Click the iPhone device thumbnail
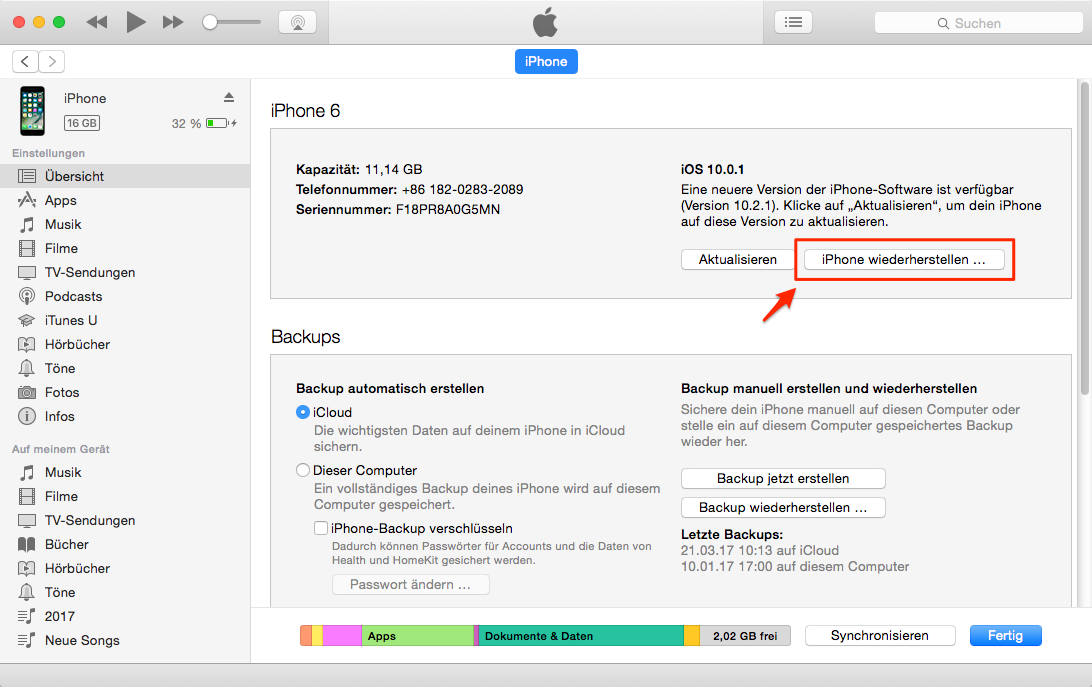This screenshot has height=687, width=1092. [32, 111]
